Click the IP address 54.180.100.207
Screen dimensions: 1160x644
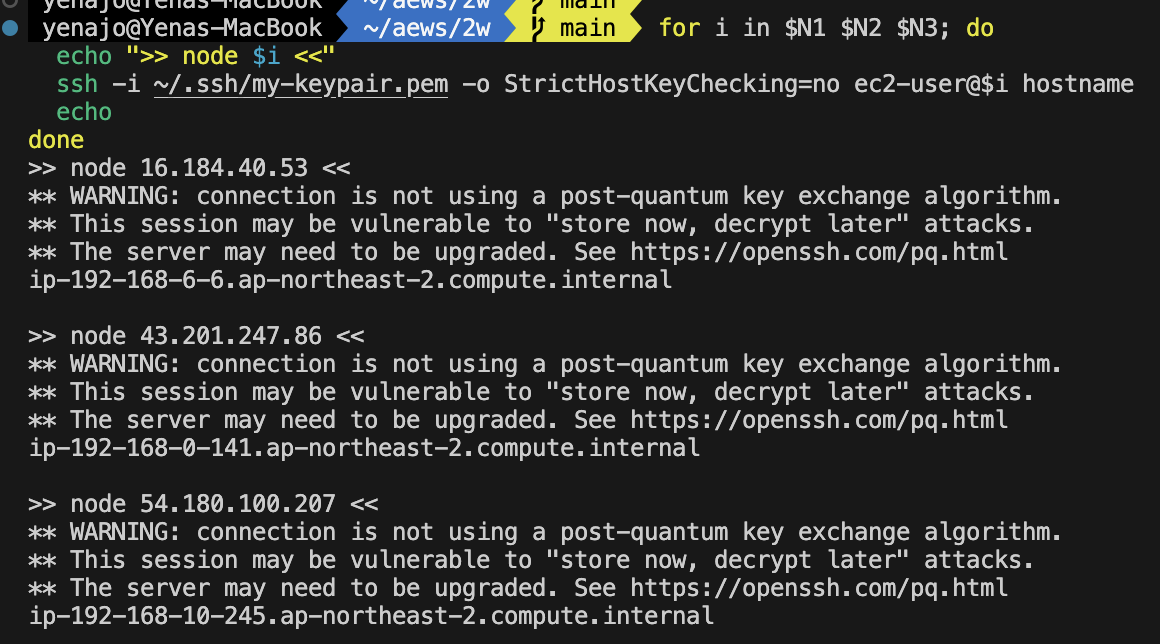click(x=238, y=504)
